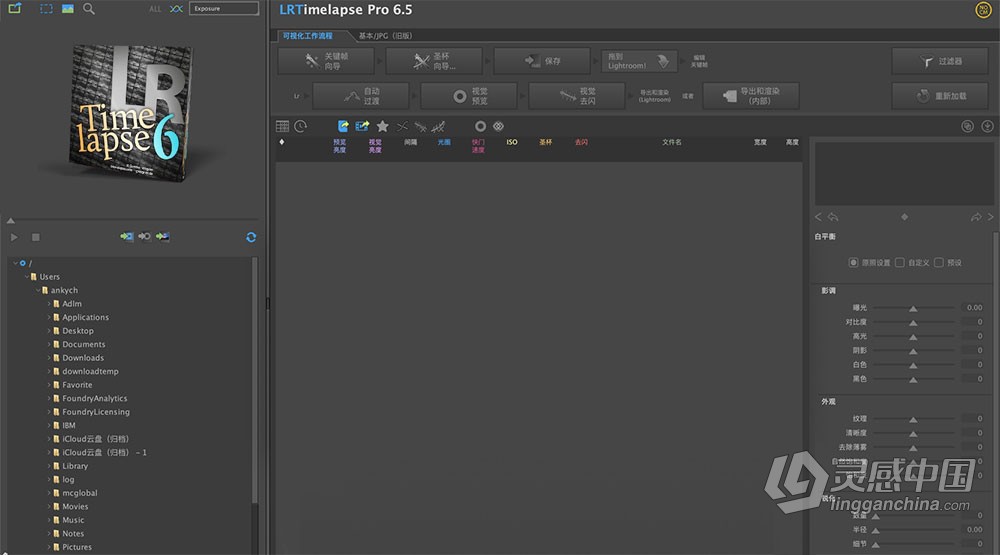Expand the Documents folder
The image size is (1000, 555).
pyautogui.click(x=49, y=344)
